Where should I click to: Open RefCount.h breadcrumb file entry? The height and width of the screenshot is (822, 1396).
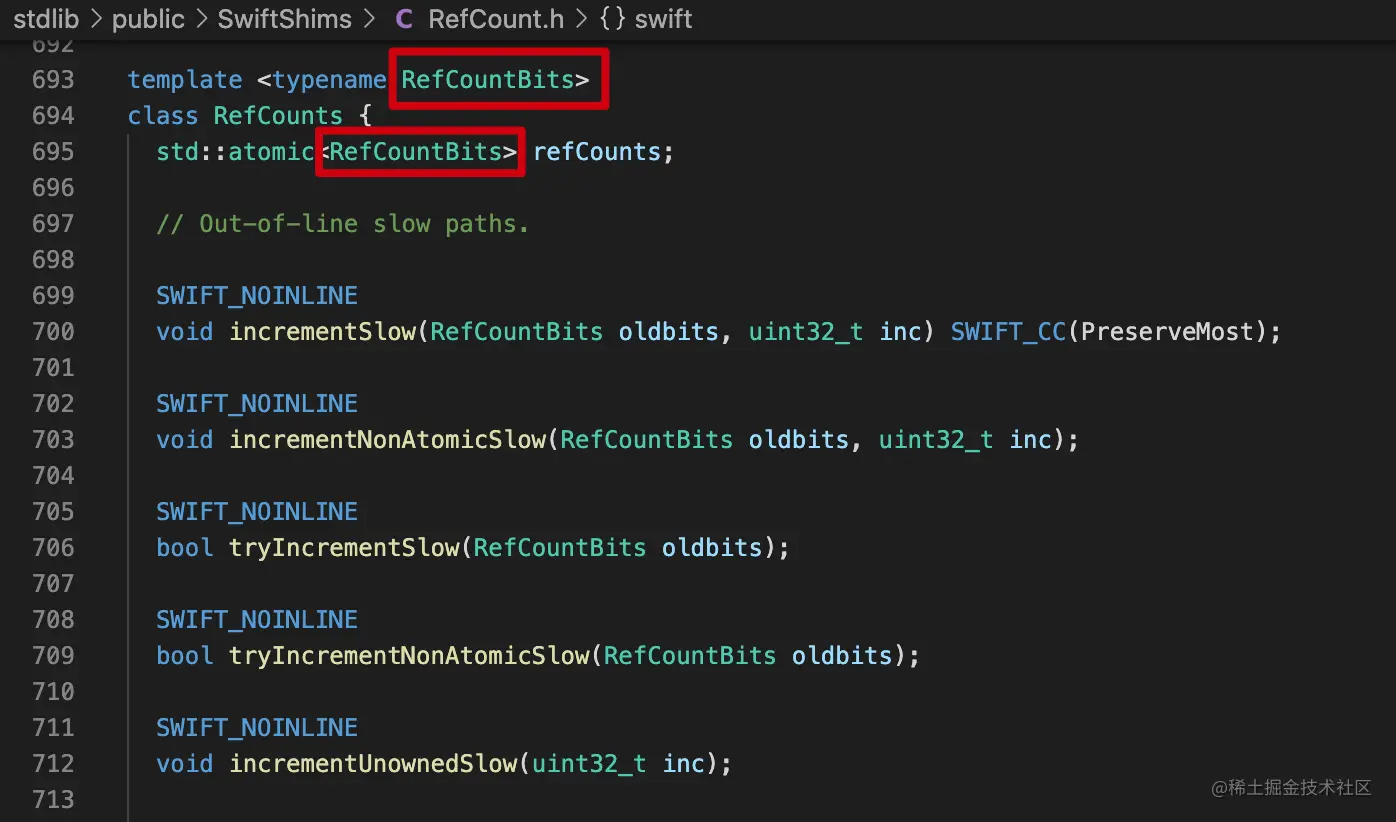pos(496,19)
